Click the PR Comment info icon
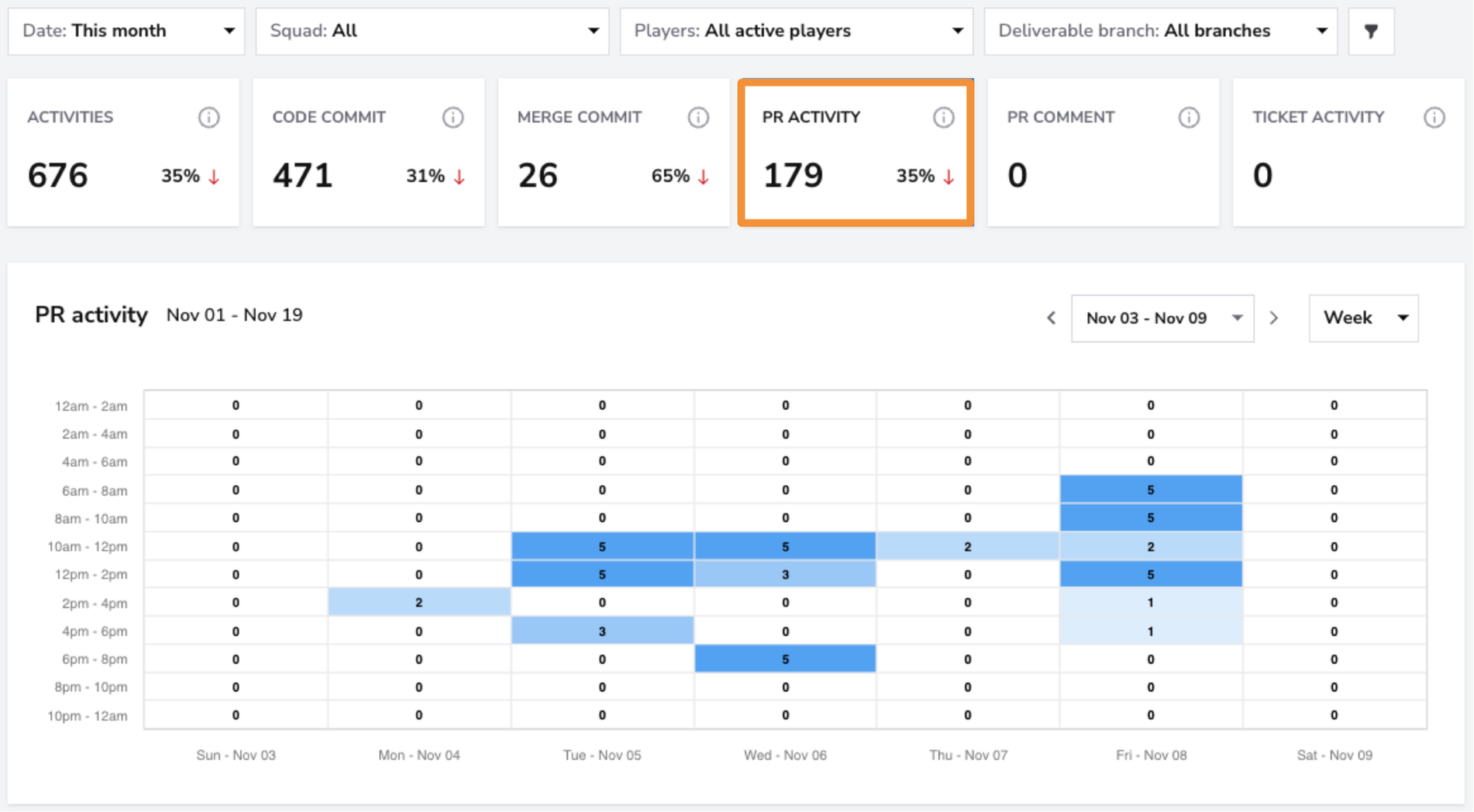Image resolution: width=1474 pixels, height=812 pixels. pos(1189,118)
